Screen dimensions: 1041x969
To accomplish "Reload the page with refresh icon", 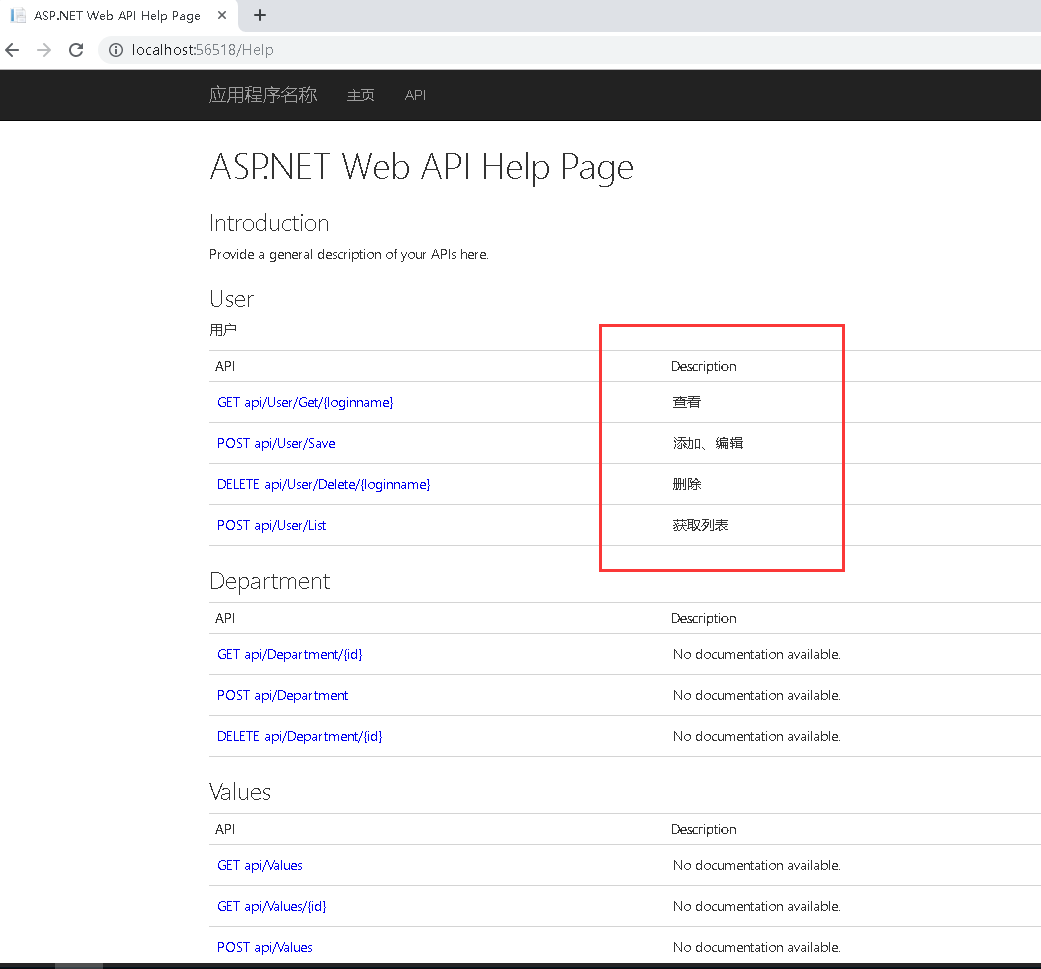I will click(x=76, y=50).
